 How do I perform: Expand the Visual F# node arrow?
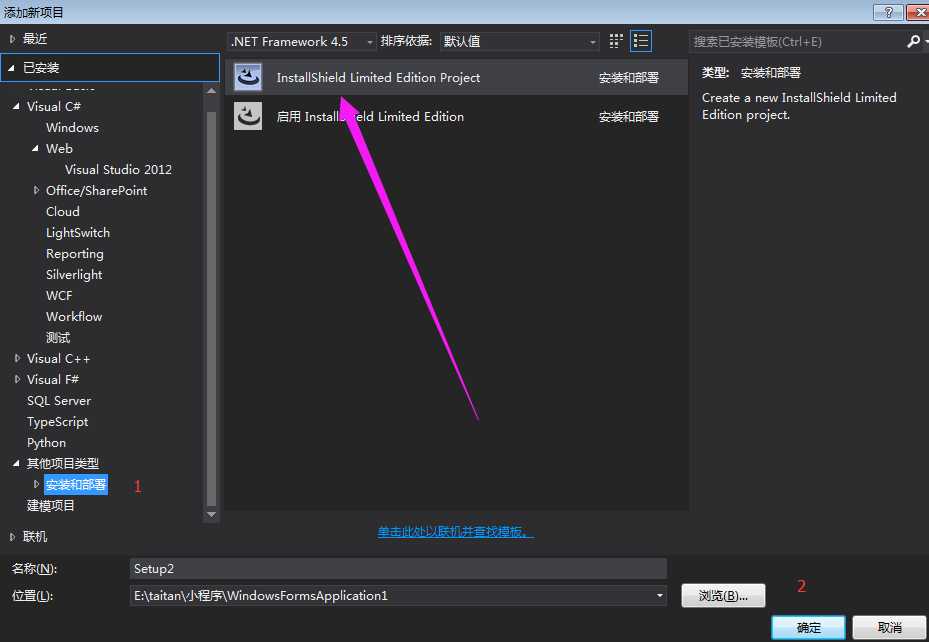17,379
